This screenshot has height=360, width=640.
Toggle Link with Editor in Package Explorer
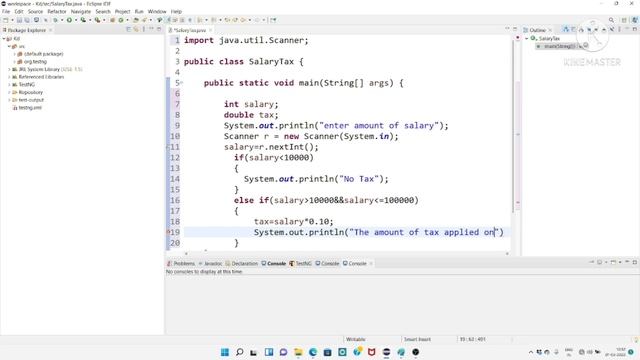coord(136,30)
